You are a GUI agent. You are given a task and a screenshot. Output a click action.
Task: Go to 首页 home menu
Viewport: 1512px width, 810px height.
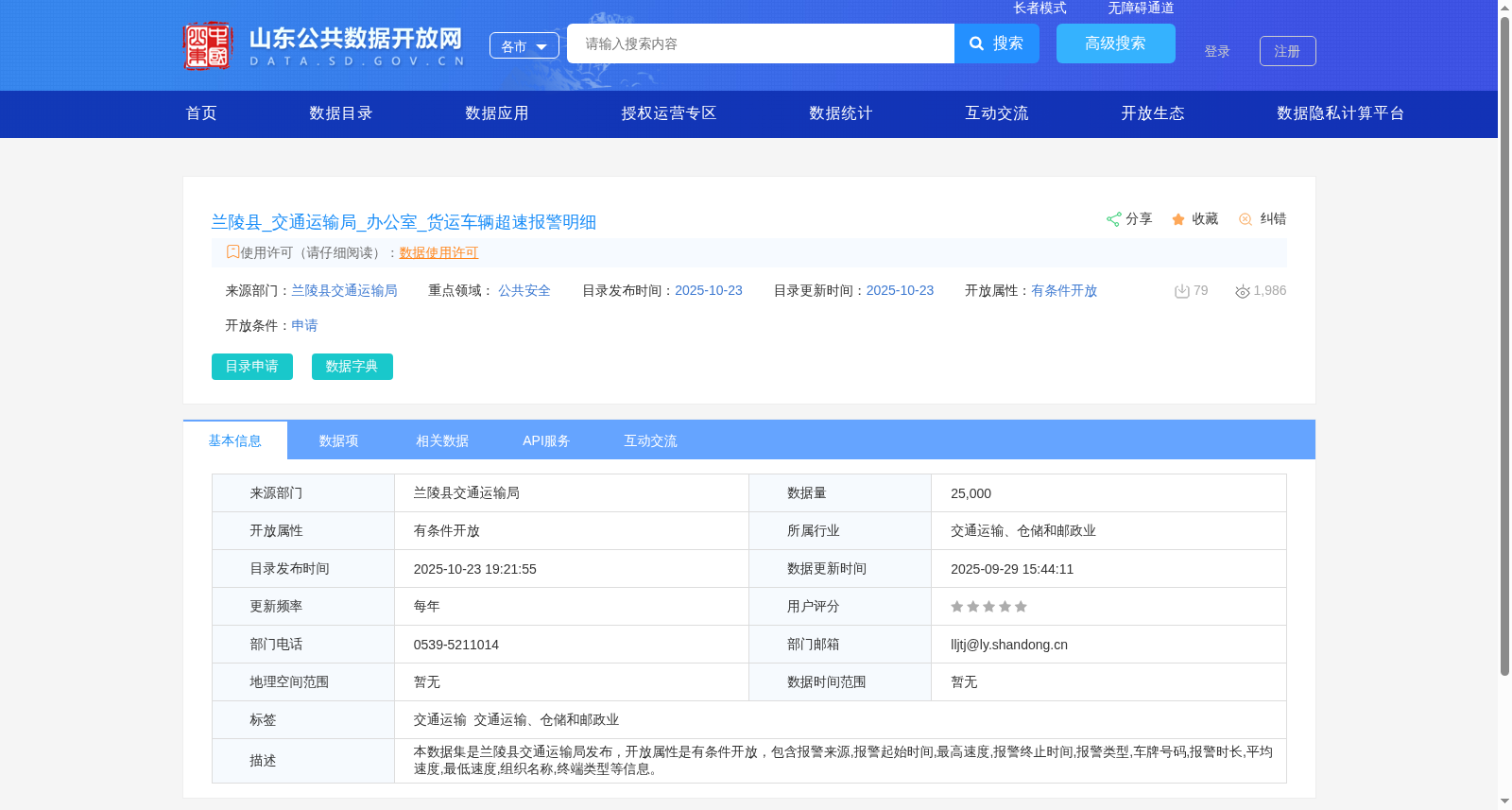201,113
